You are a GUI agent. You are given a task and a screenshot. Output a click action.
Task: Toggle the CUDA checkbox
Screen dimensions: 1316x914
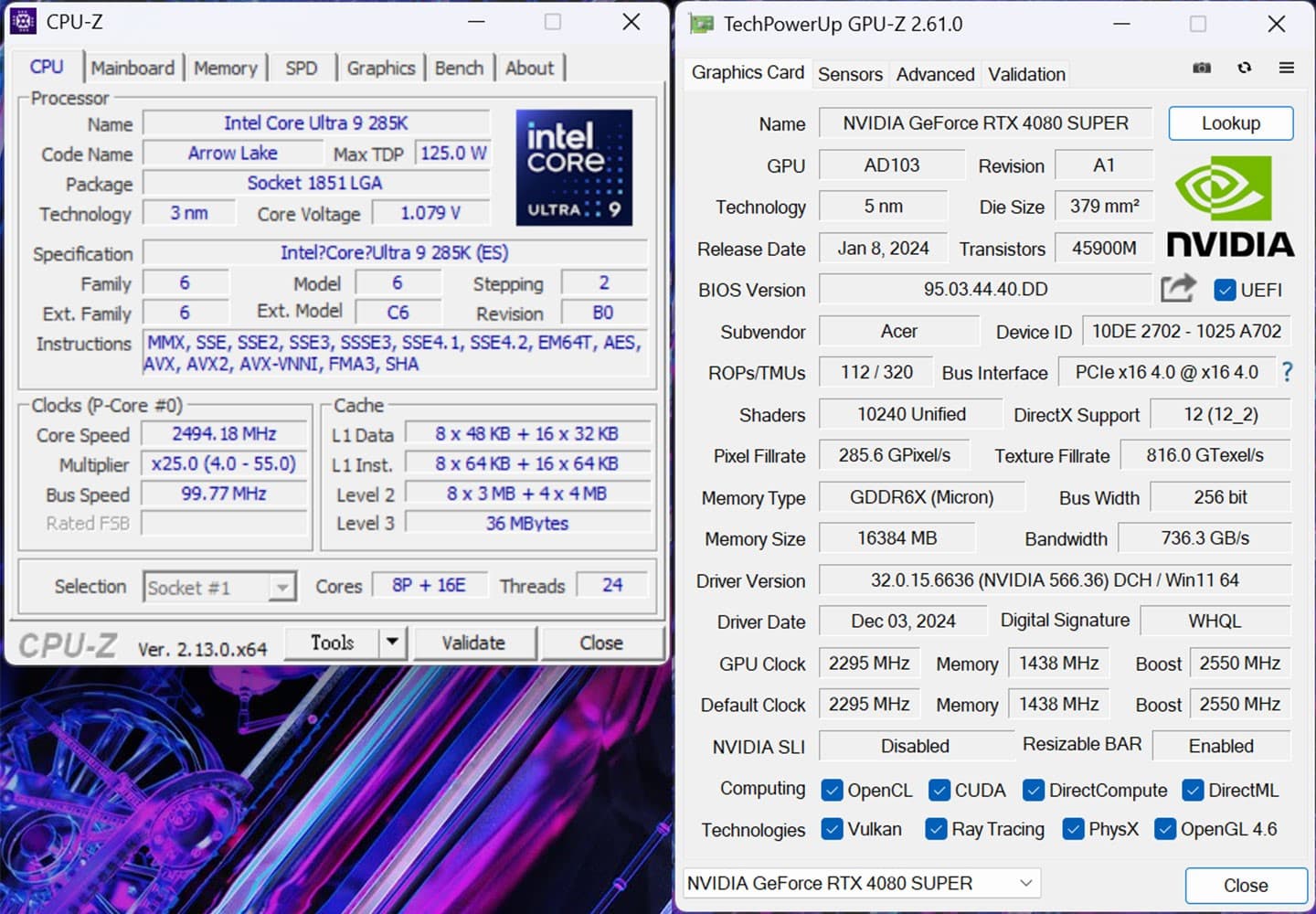[x=939, y=790]
